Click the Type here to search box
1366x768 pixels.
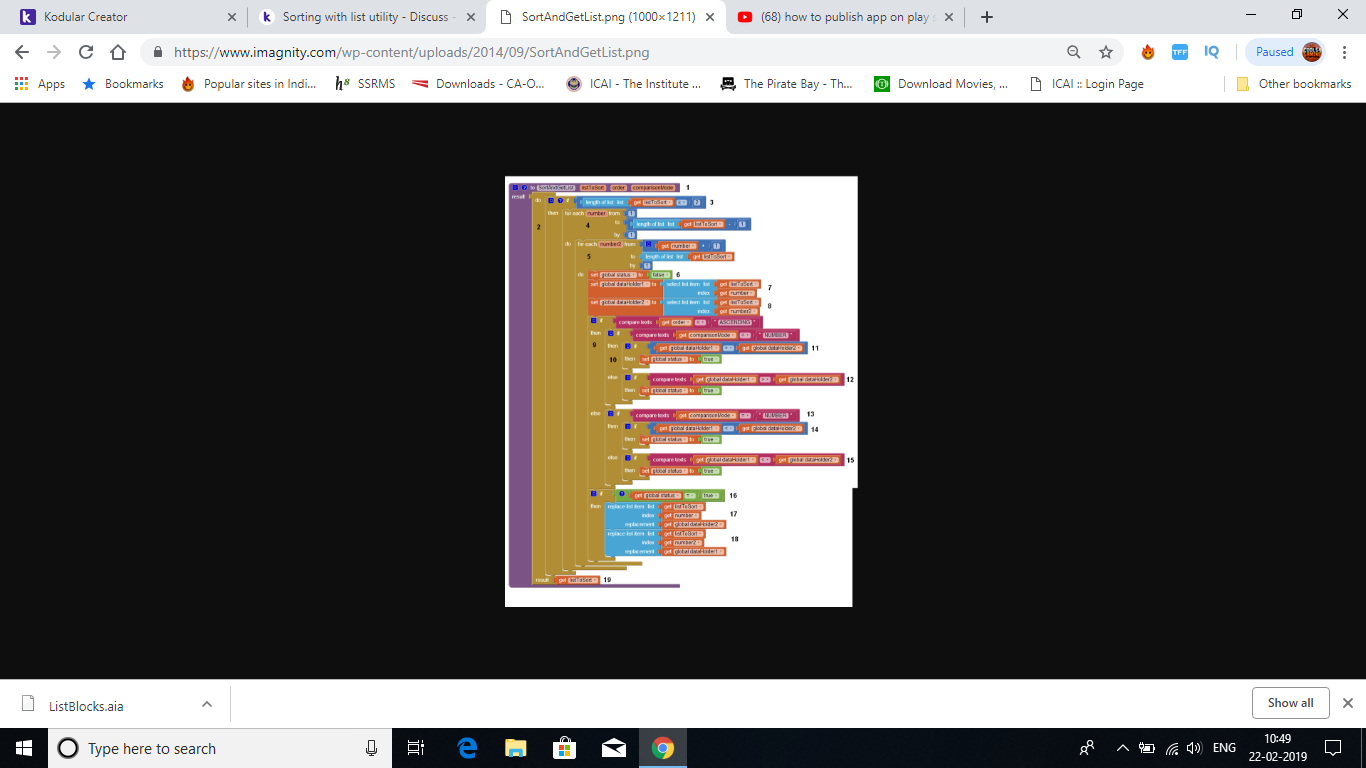(220, 748)
